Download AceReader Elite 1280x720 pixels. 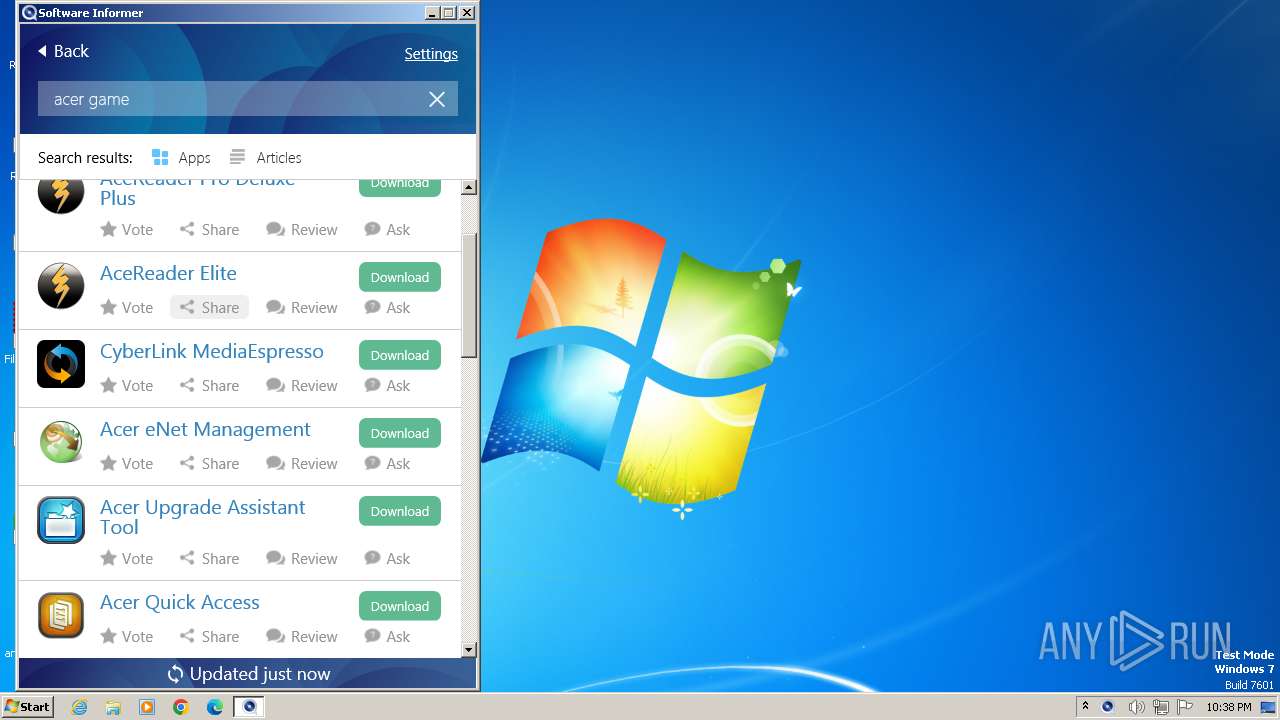(400, 277)
